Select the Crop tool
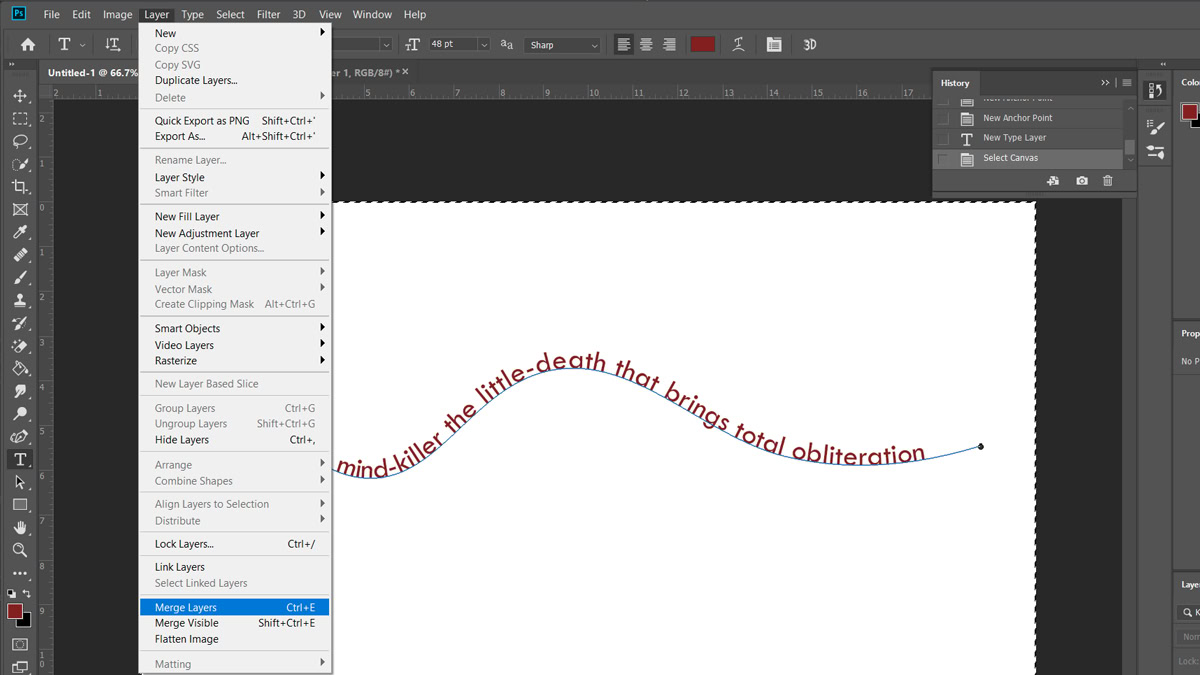 coord(20,187)
